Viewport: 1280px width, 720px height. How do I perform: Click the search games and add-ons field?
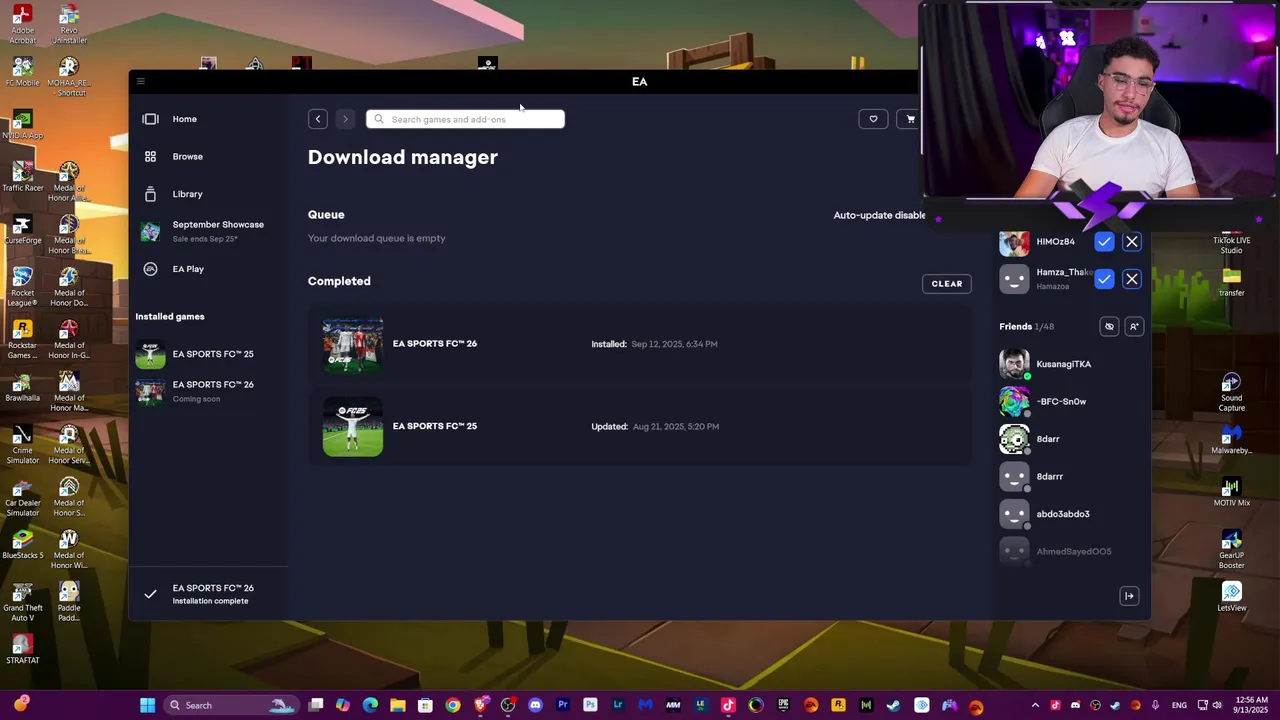pyautogui.click(x=465, y=119)
